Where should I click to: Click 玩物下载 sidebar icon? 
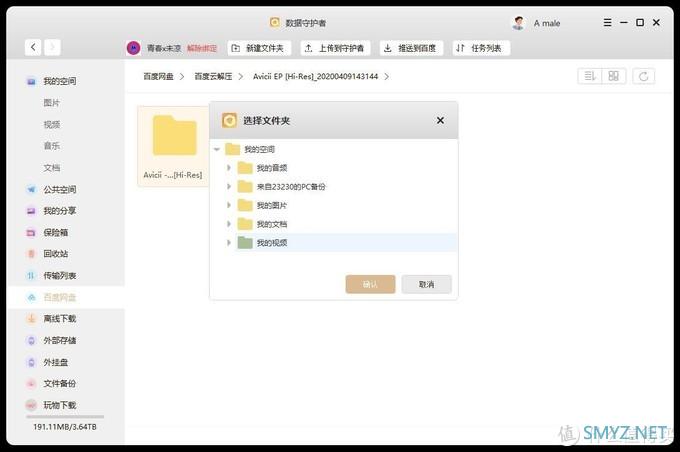point(31,405)
